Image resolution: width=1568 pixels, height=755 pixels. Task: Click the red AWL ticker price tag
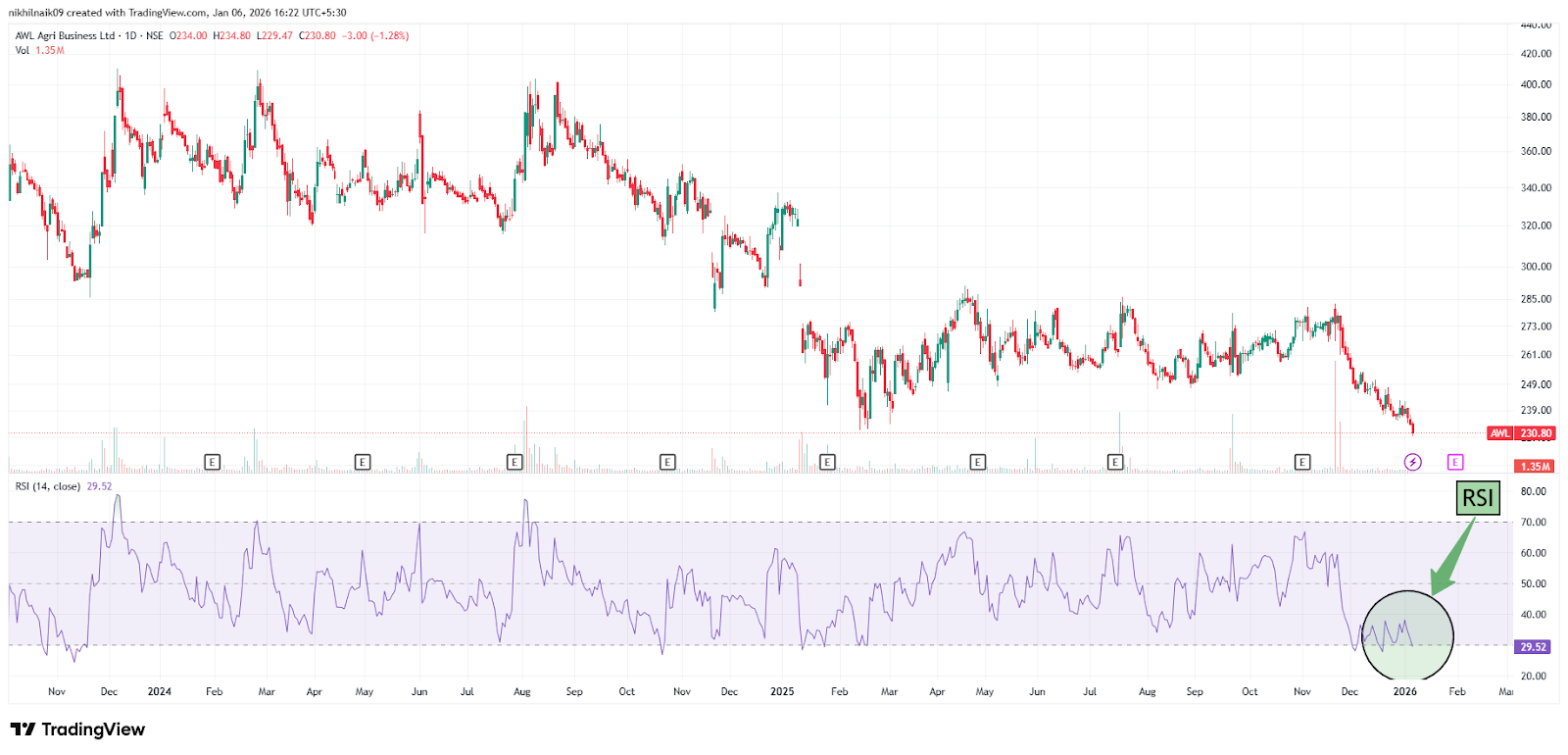(x=1499, y=433)
